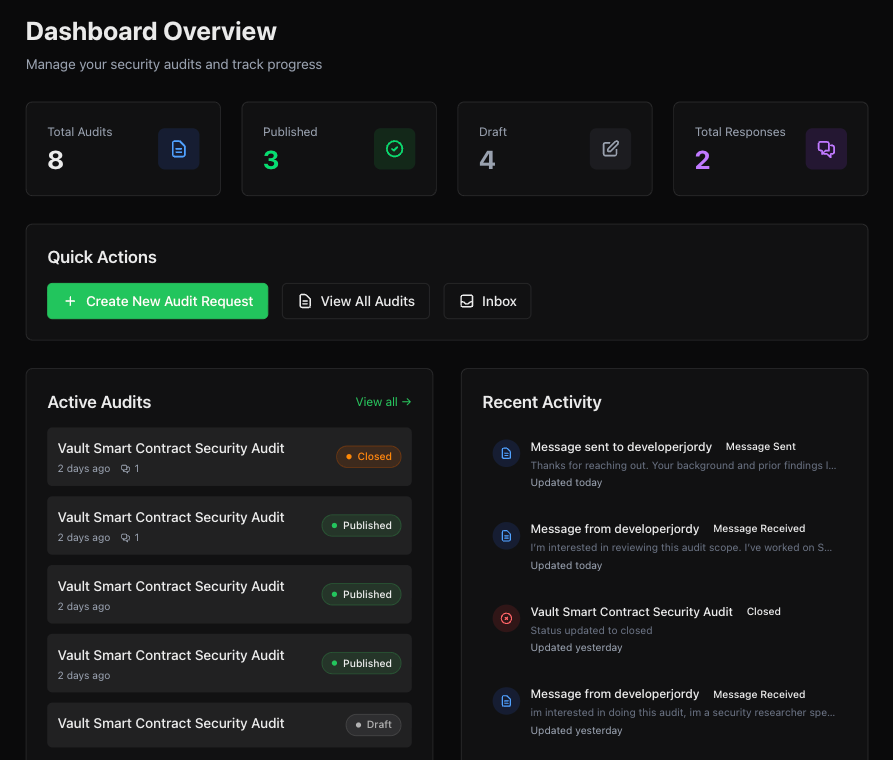Click the plus icon inside Create New Audit Request

click(x=69, y=301)
